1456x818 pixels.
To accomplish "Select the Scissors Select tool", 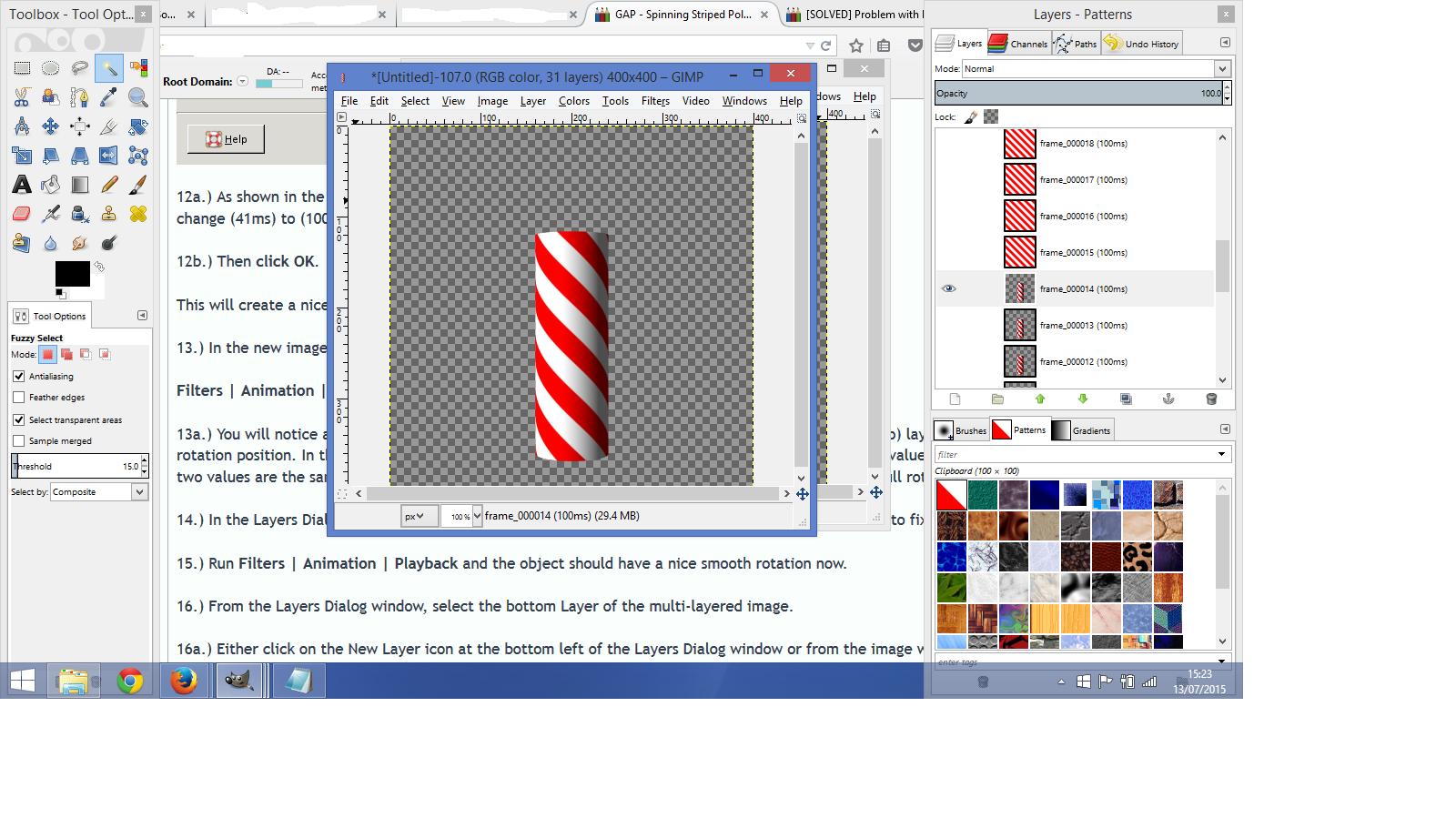I will coord(22,97).
